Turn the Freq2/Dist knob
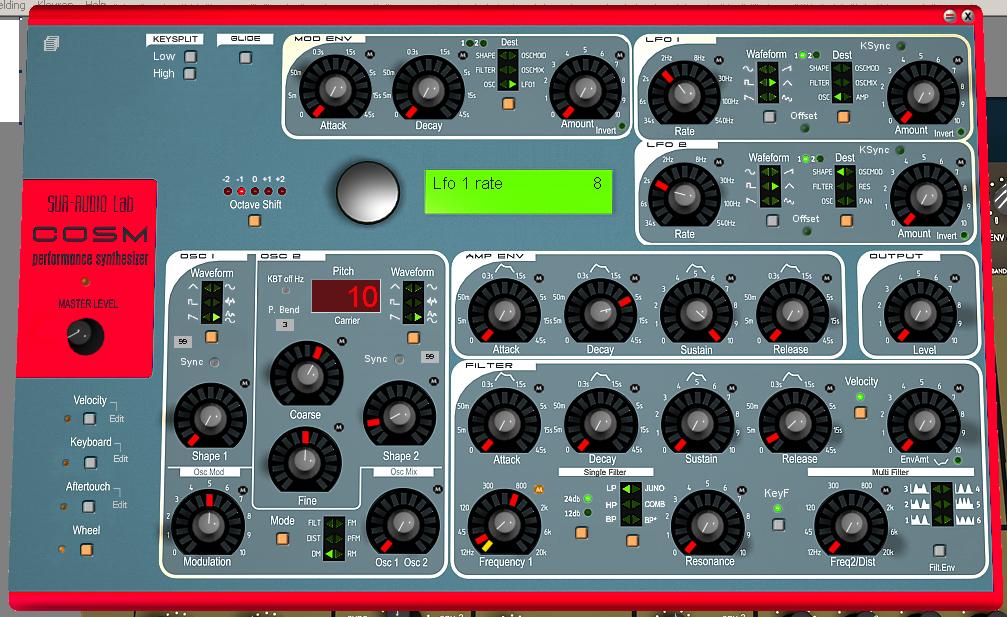 point(852,524)
